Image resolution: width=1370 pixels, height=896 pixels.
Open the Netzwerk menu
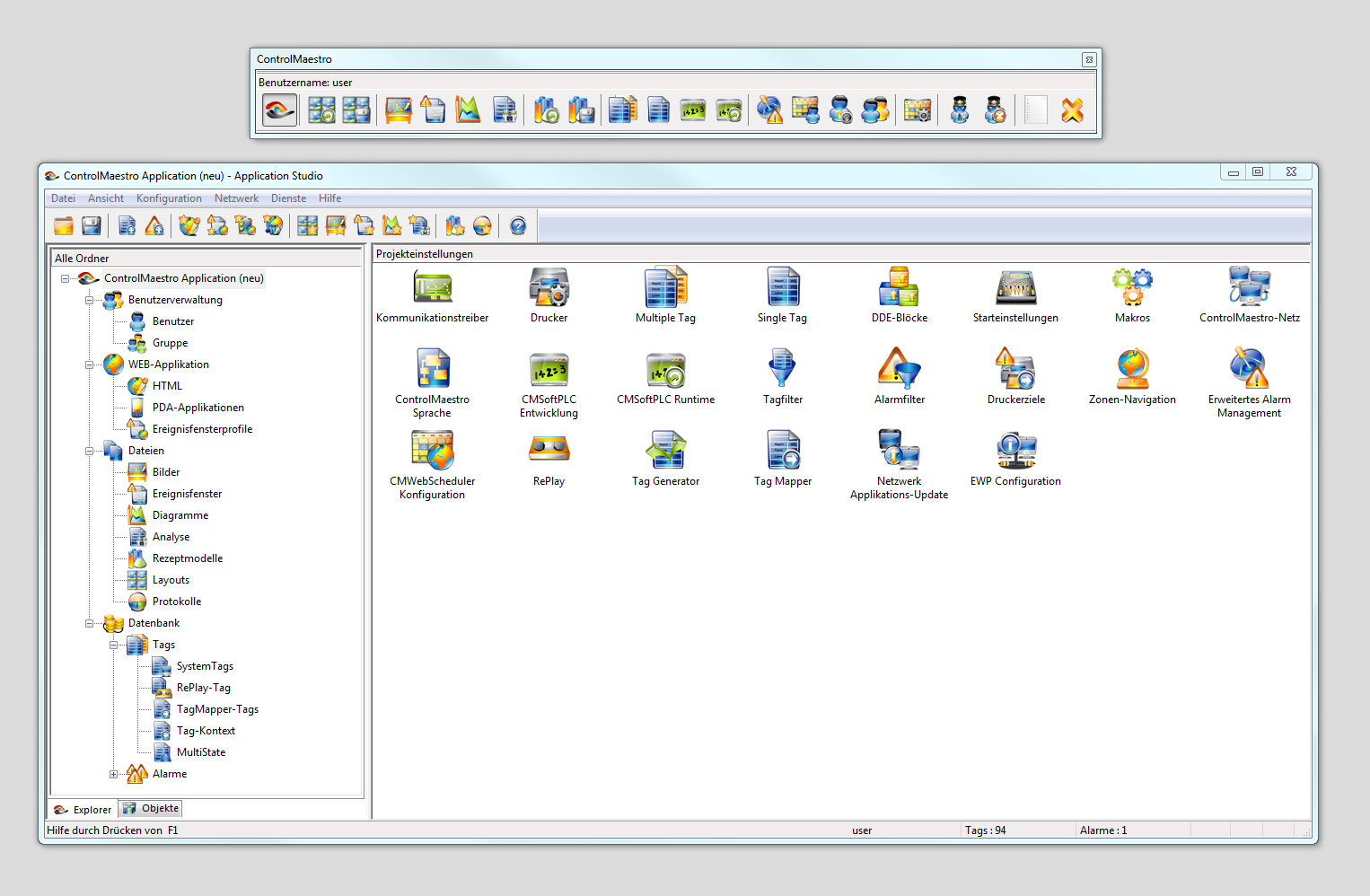pos(236,198)
